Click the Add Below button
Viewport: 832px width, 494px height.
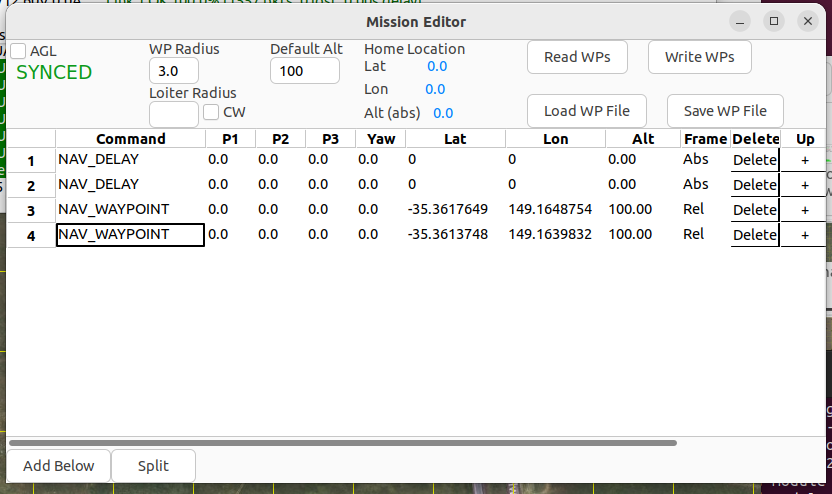point(59,466)
